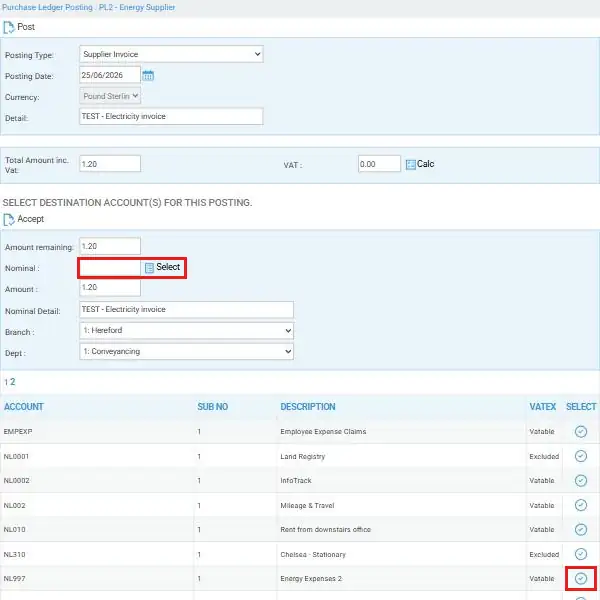600x600 pixels.
Task: Click the Vatable status for NL997
Action: pyautogui.click(x=542, y=579)
